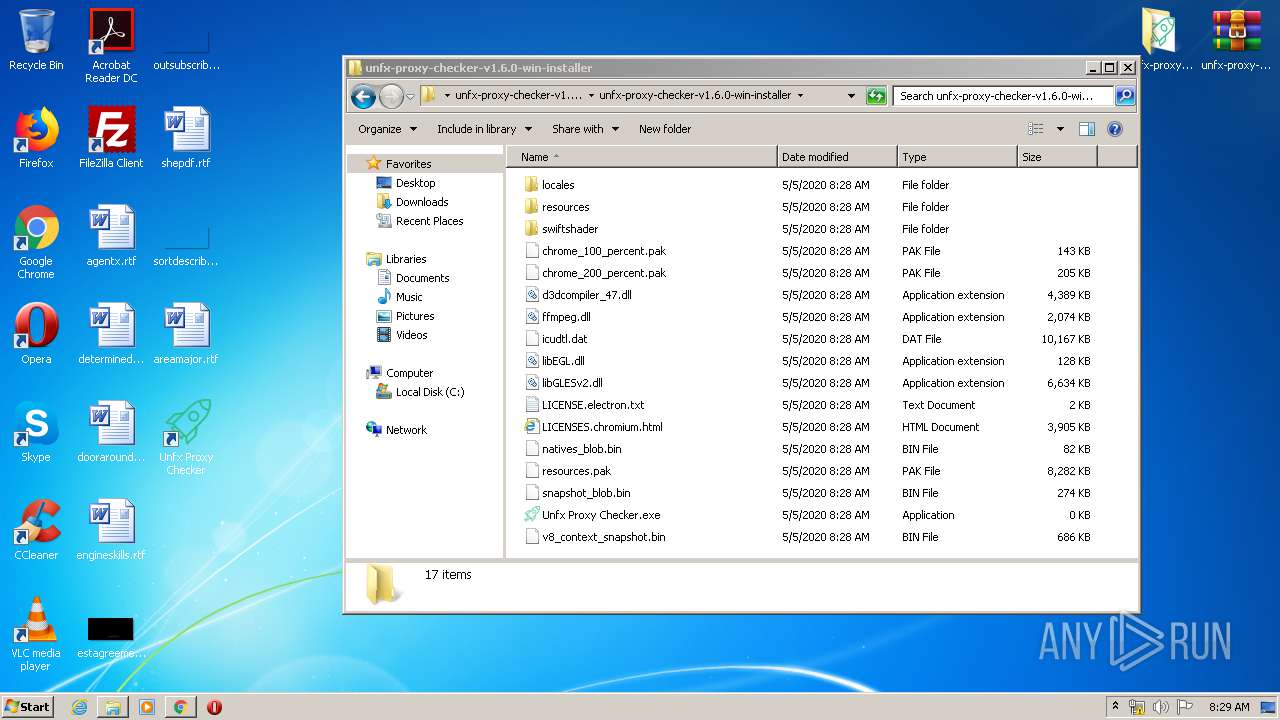Image resolution: width=1280 pixels, height=720 pixels.
Task: Open the Help question mark icon
Action: pyautogui.click(x=1115, y=129)
